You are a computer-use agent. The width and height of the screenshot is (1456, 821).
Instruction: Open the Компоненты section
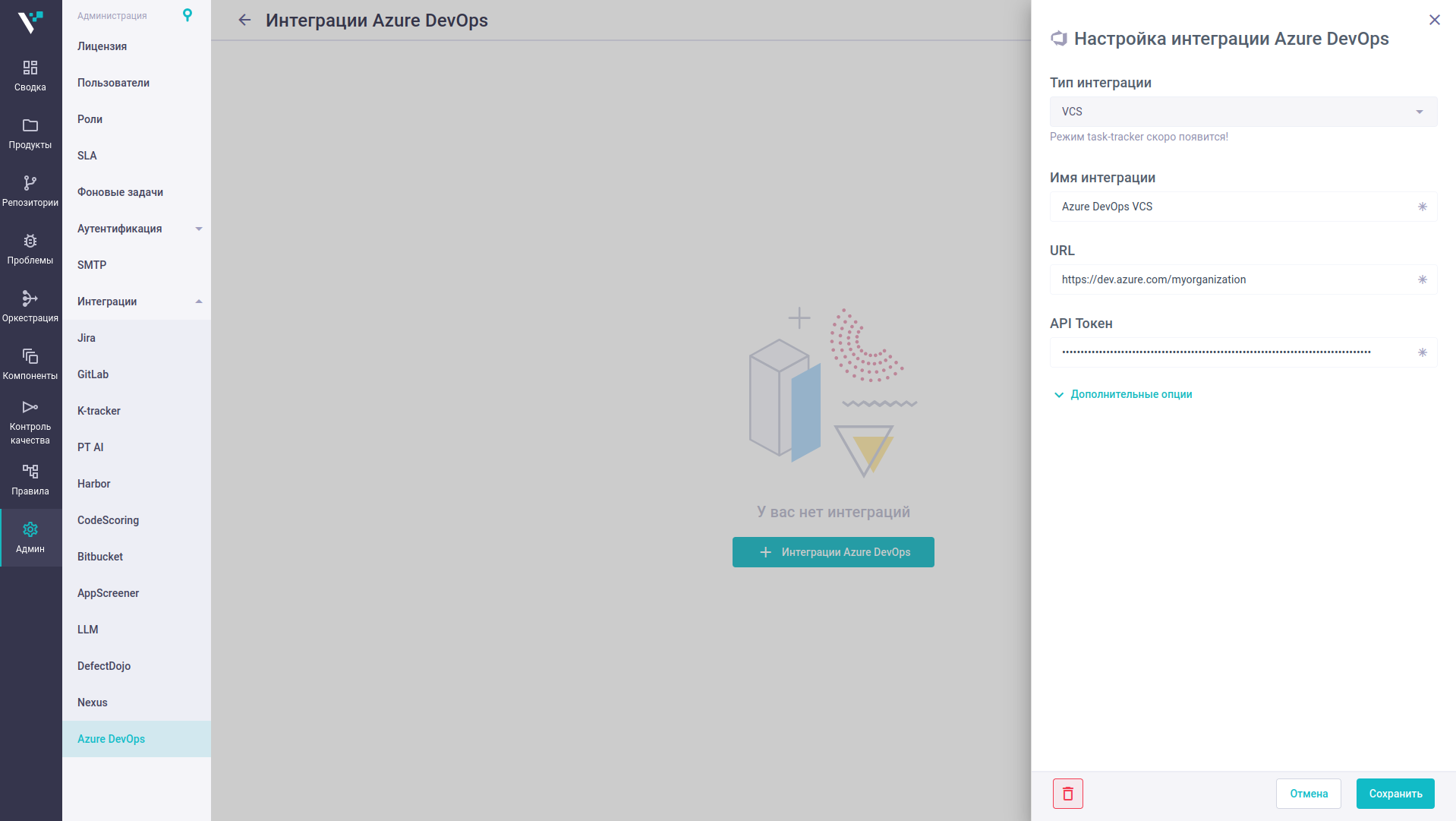coord(30,365)
